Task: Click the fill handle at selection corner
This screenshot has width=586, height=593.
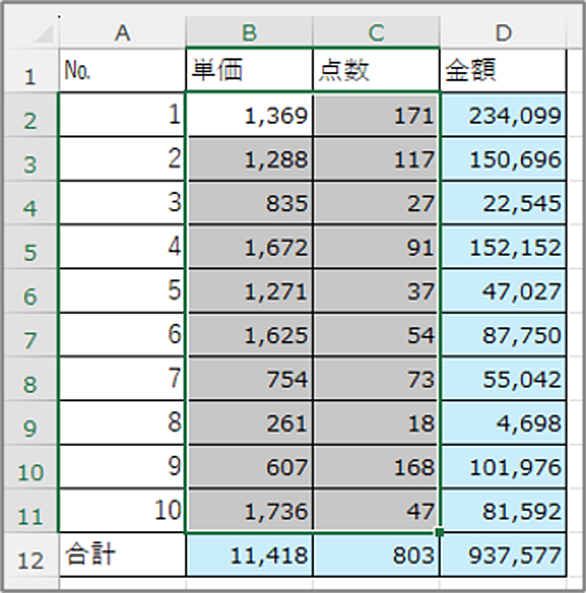Action: [439, 532]
